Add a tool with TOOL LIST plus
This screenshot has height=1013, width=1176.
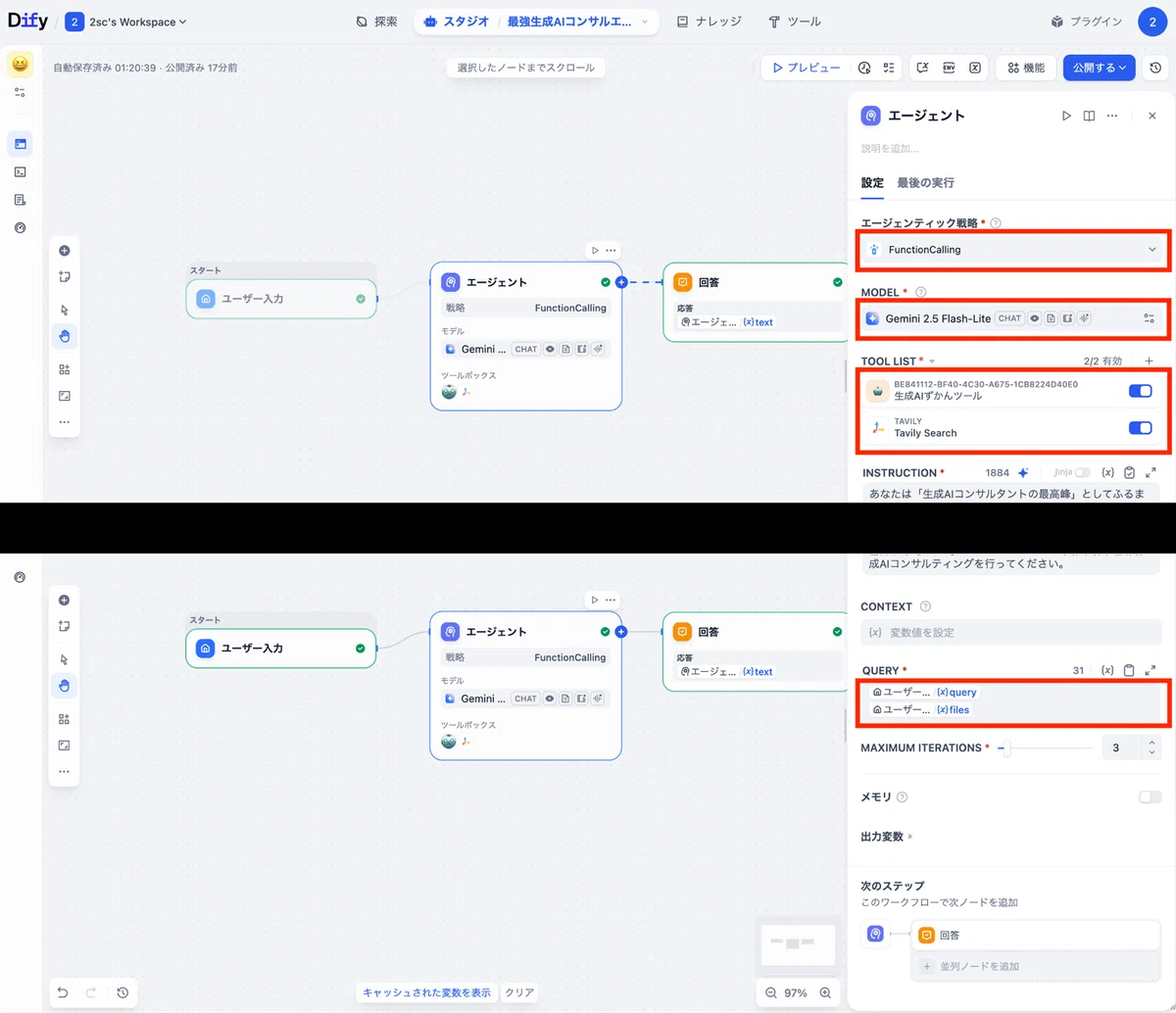[x=1150, y=362]
